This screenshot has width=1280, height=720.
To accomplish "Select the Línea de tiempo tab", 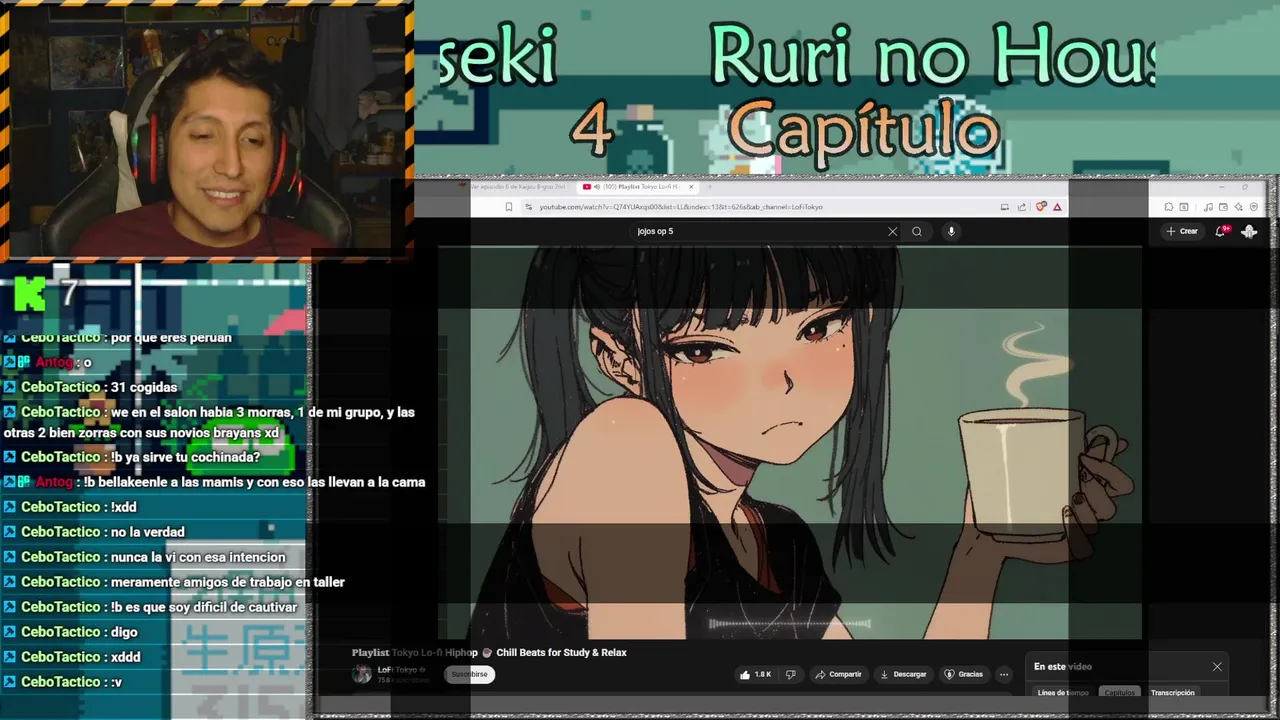I will (x=1063, y=692).
